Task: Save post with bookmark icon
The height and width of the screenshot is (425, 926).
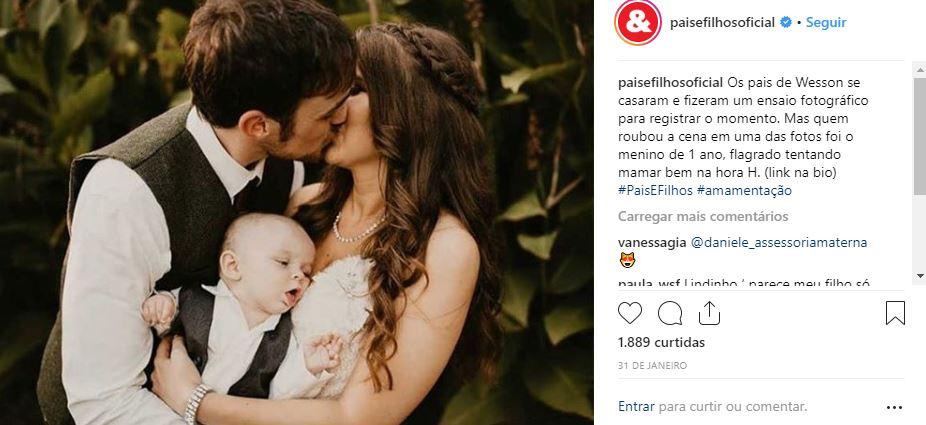Action: 895,313
